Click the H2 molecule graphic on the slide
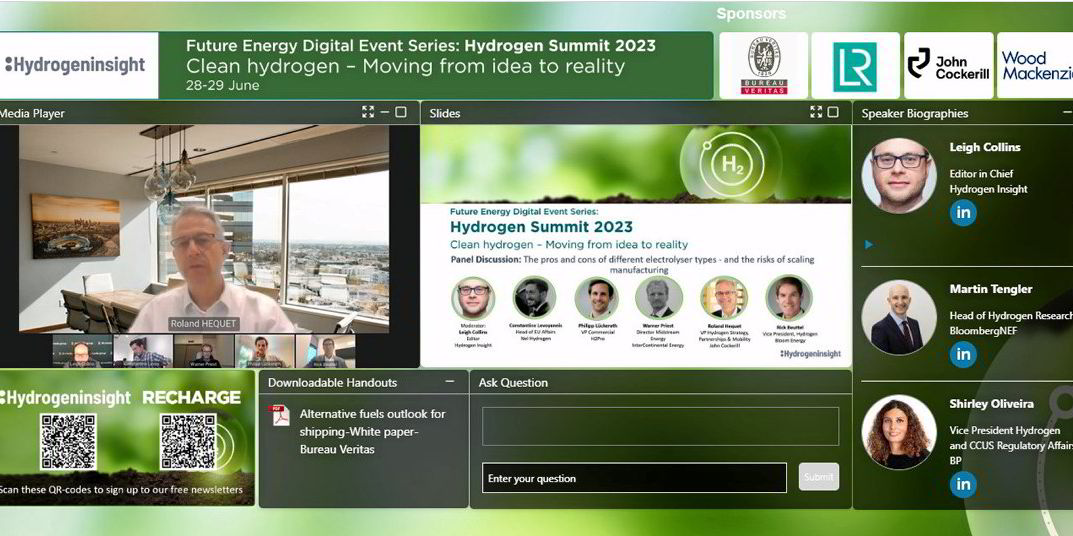 [x=731, y=164]
